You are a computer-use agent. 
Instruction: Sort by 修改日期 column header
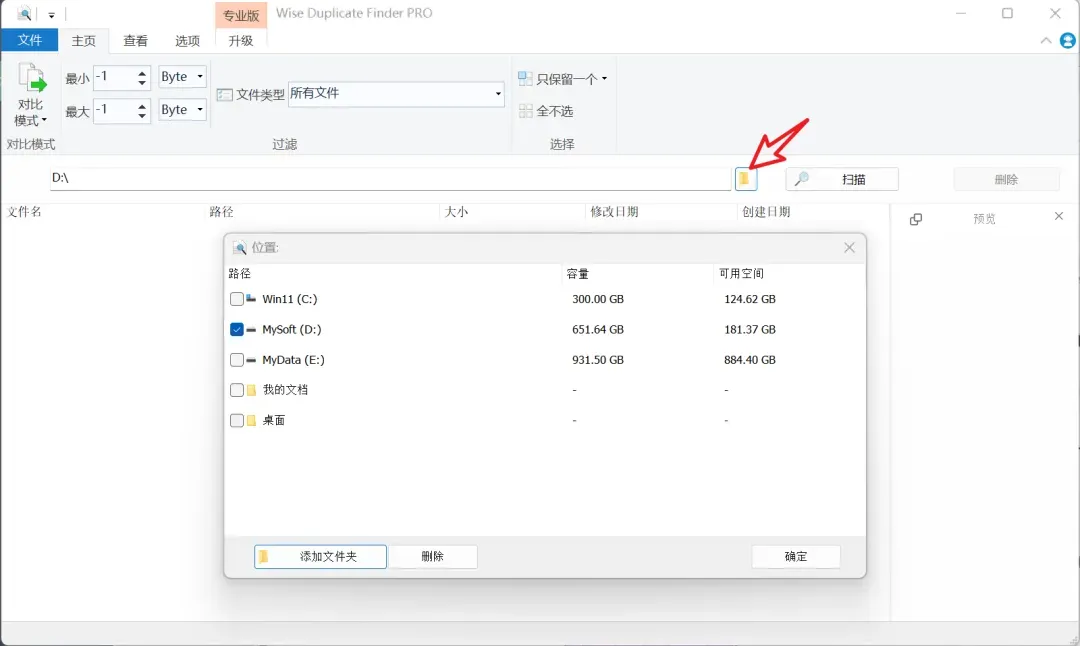[614, 211]
